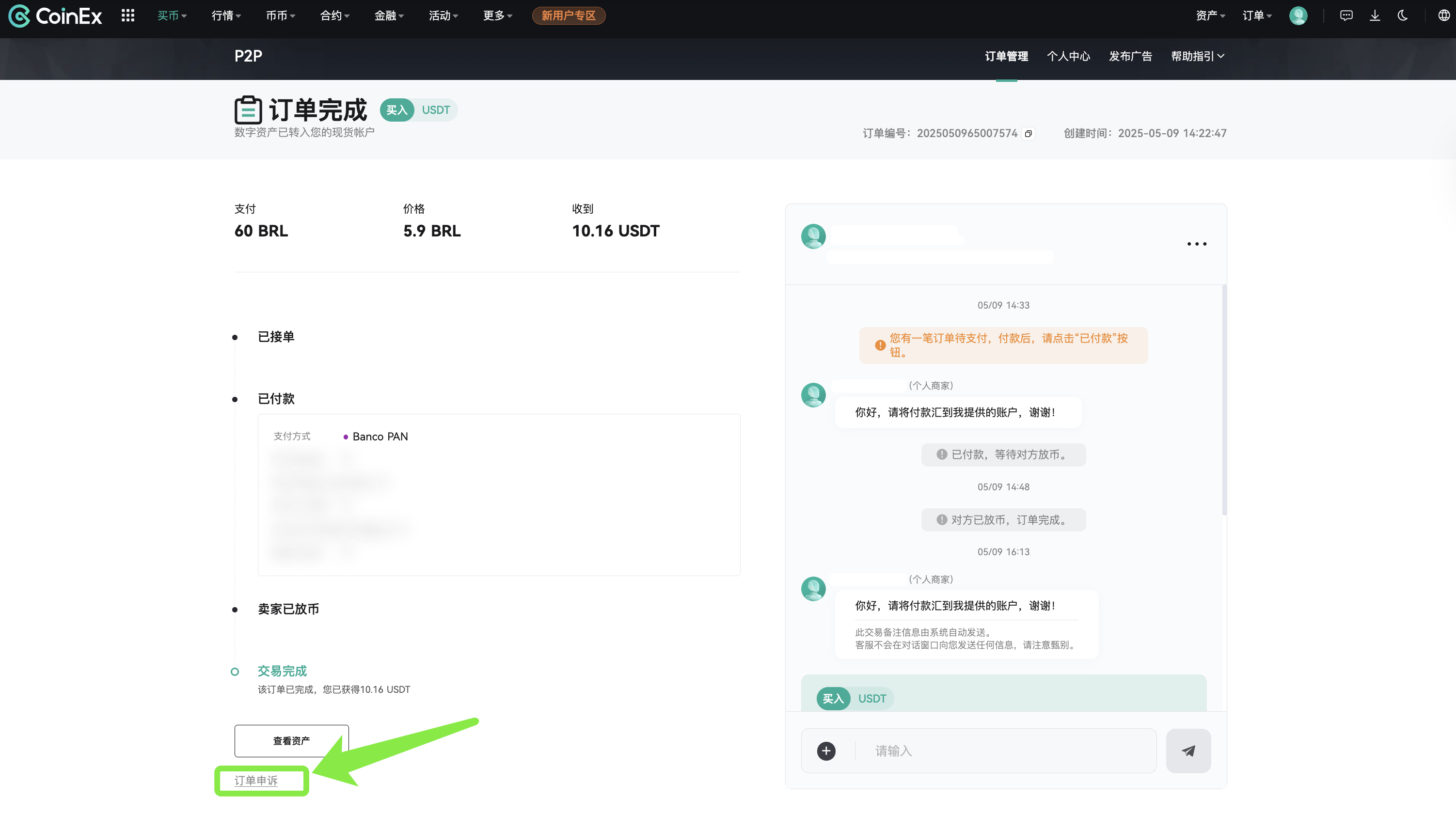Viewport: 1456px width, 813px height.
Task: Switch to the 个人中心 tab
Action: (x=1068, y=56)
